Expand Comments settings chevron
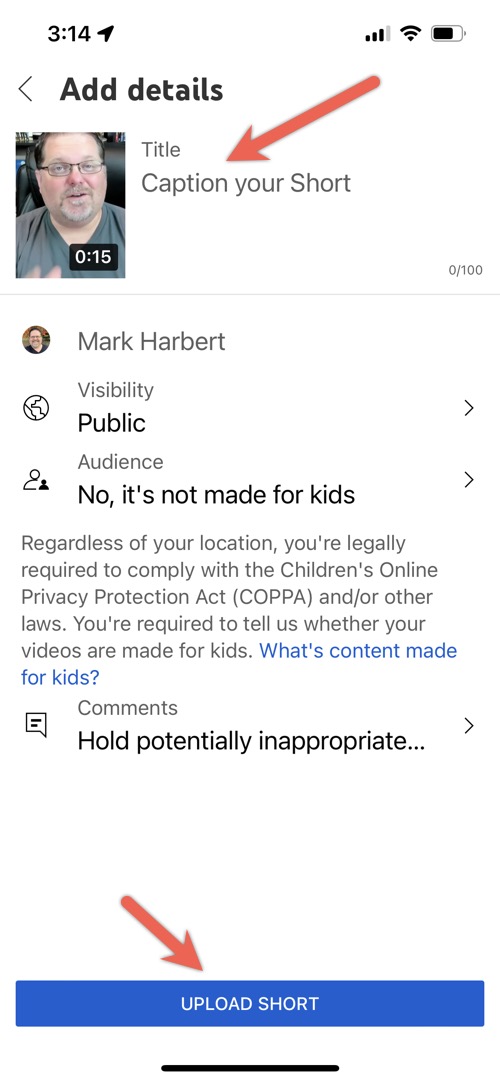Screen dimensions: 500x1082 pyautogui.click(x=469, y=725)
